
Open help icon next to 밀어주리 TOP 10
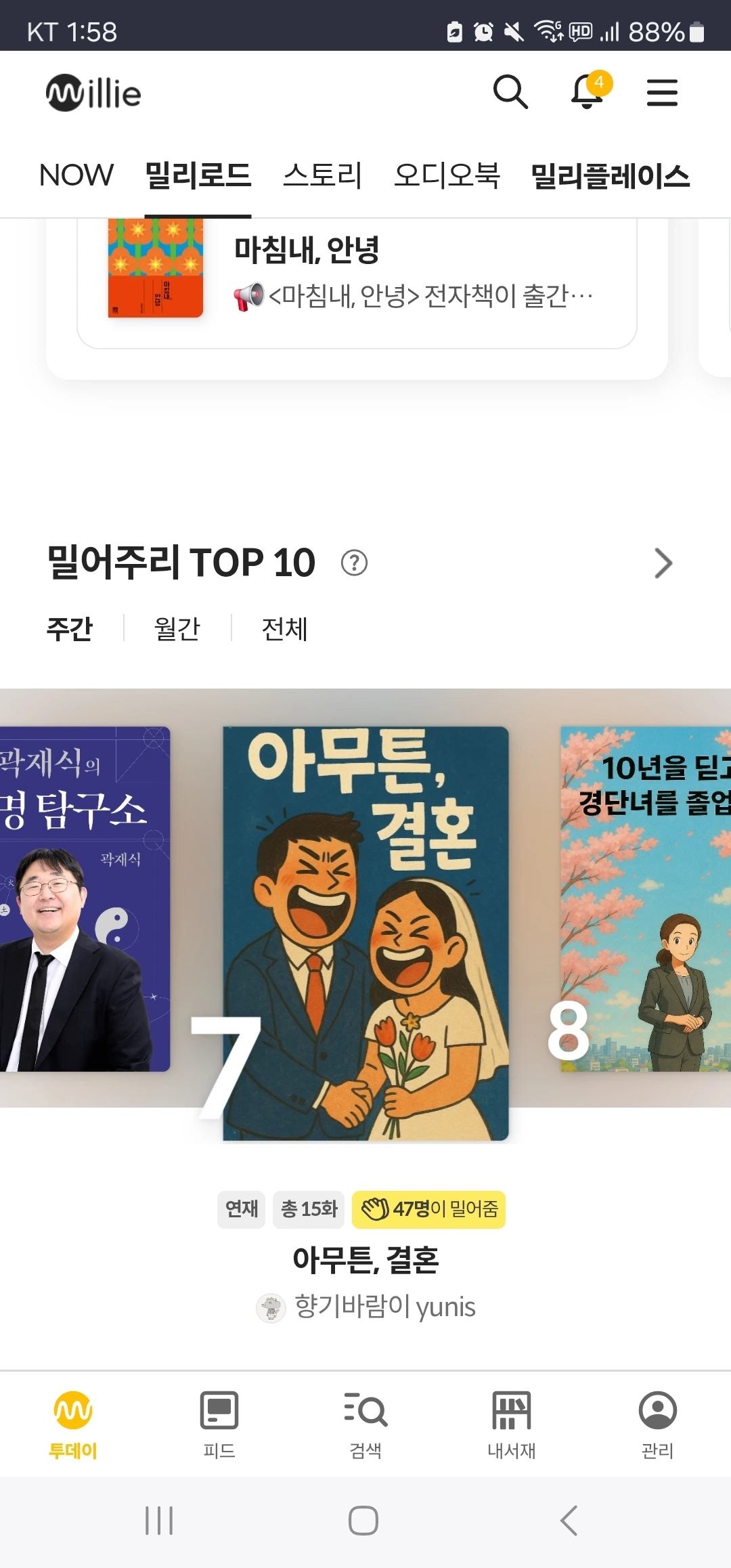pos(354,563)
